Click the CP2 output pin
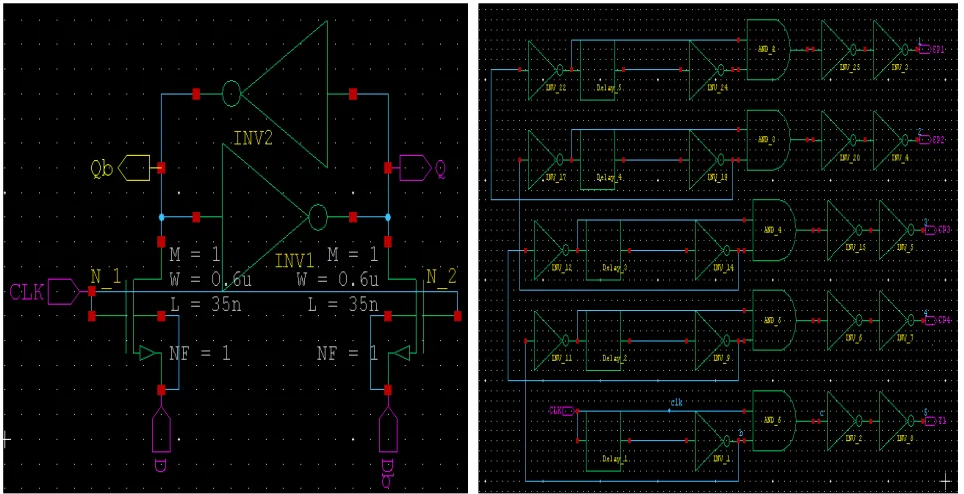This screenshot has width=964, height=494. pyautogui.click(x=925, y=140)
